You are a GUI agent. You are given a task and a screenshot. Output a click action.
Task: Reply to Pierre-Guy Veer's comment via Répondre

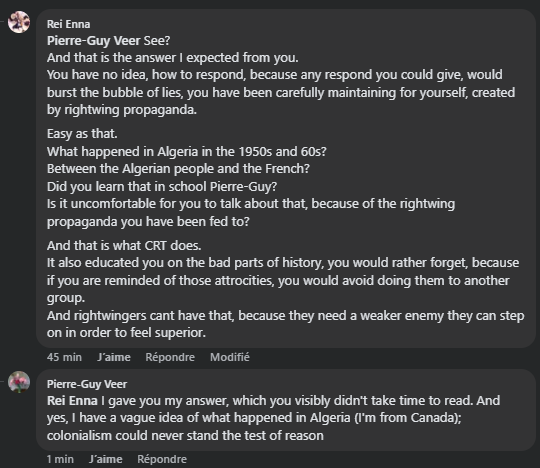coord(162,459)
